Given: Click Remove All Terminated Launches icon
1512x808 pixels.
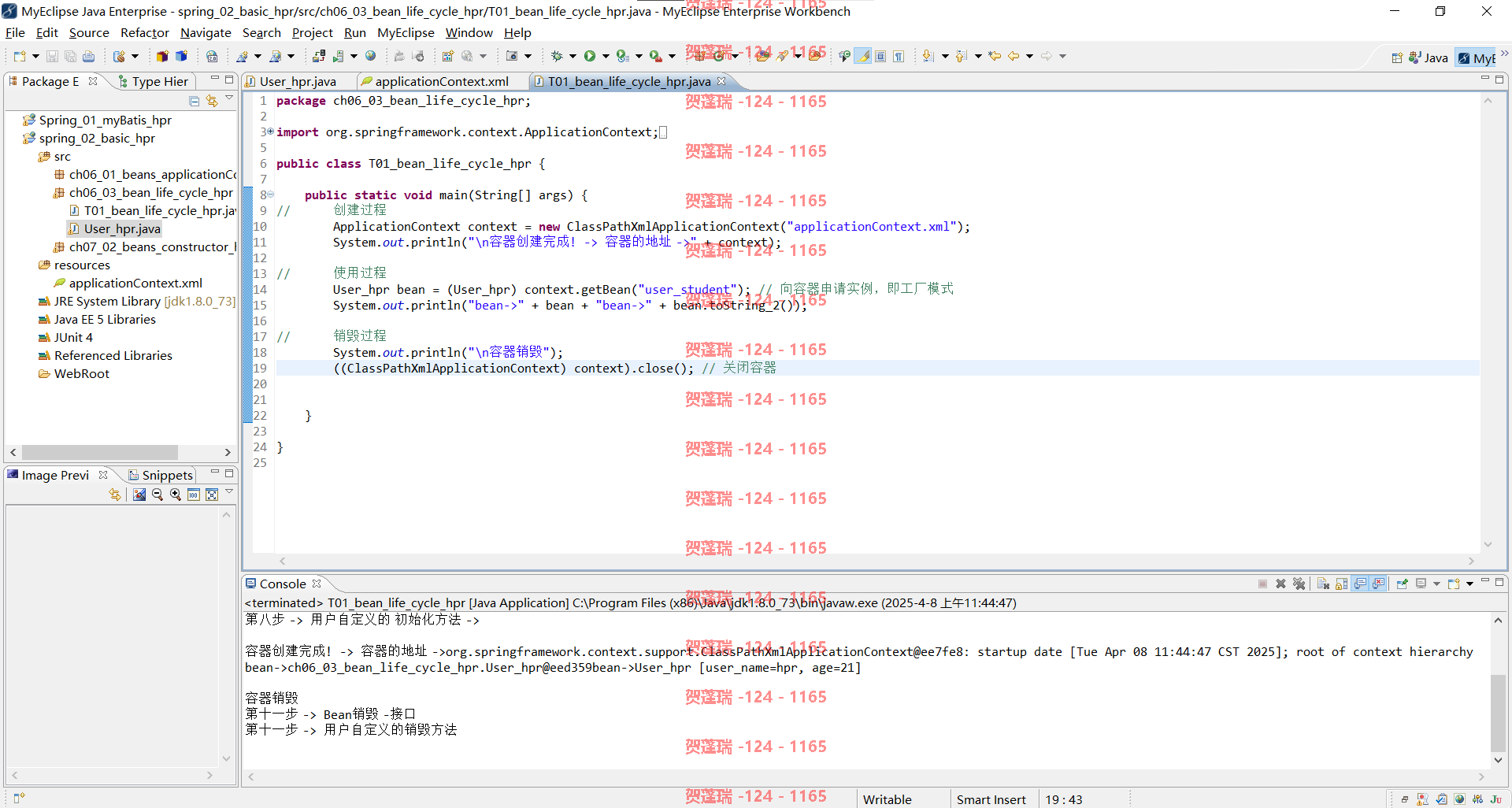Looking at the screenshot, I should [x=1299, y=584].
